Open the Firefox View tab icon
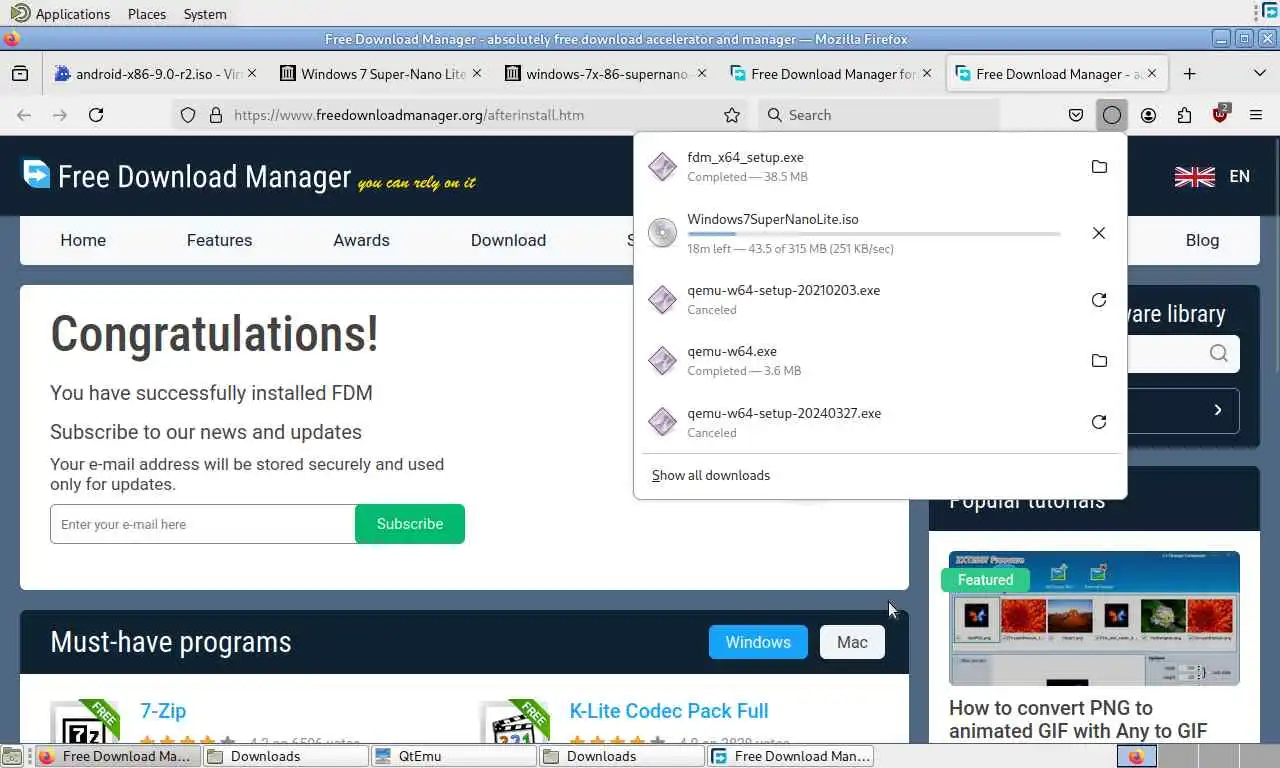This screenshot has height=768, width=1280. click(20, 74)
